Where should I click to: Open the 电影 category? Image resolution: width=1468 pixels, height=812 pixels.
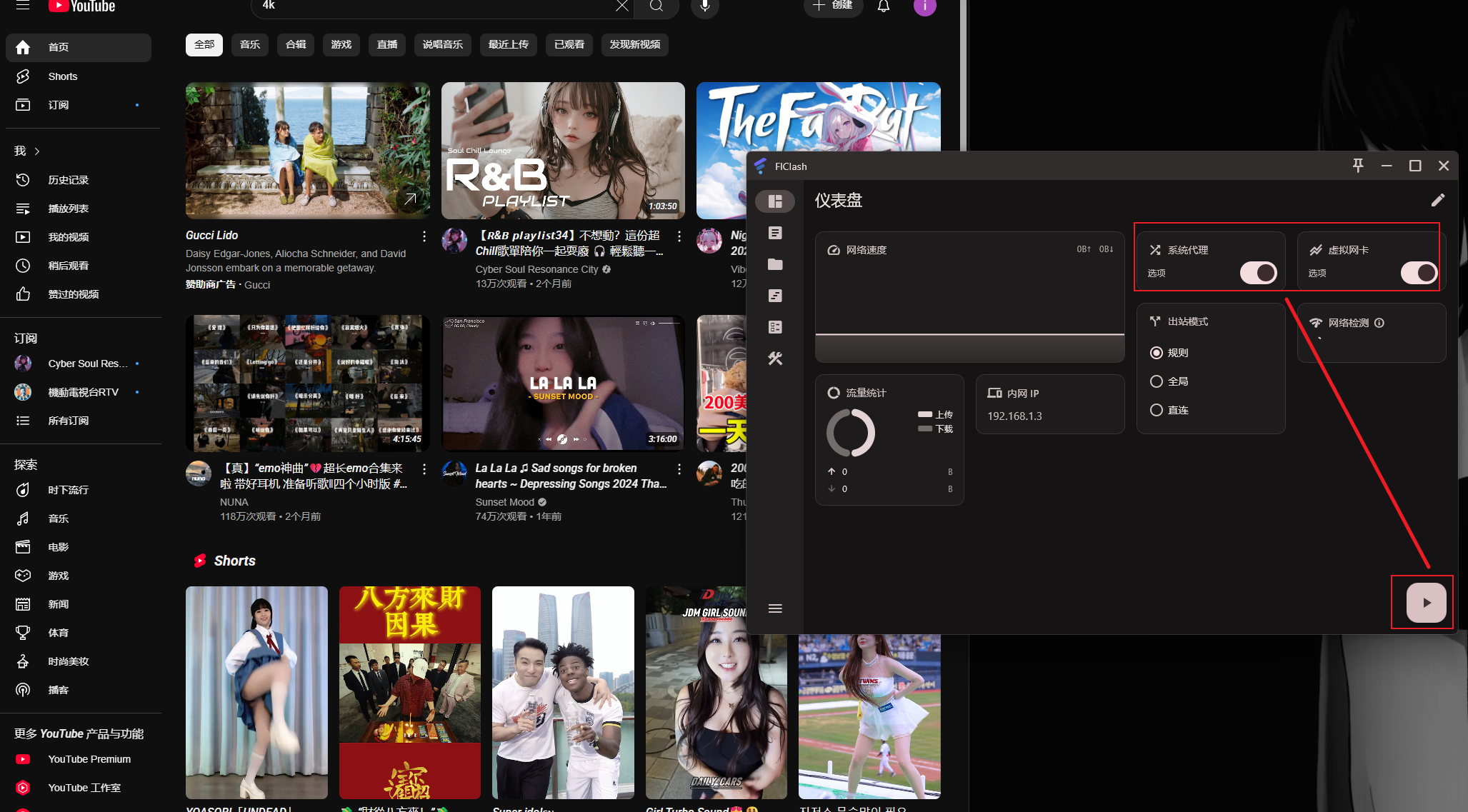79,547
